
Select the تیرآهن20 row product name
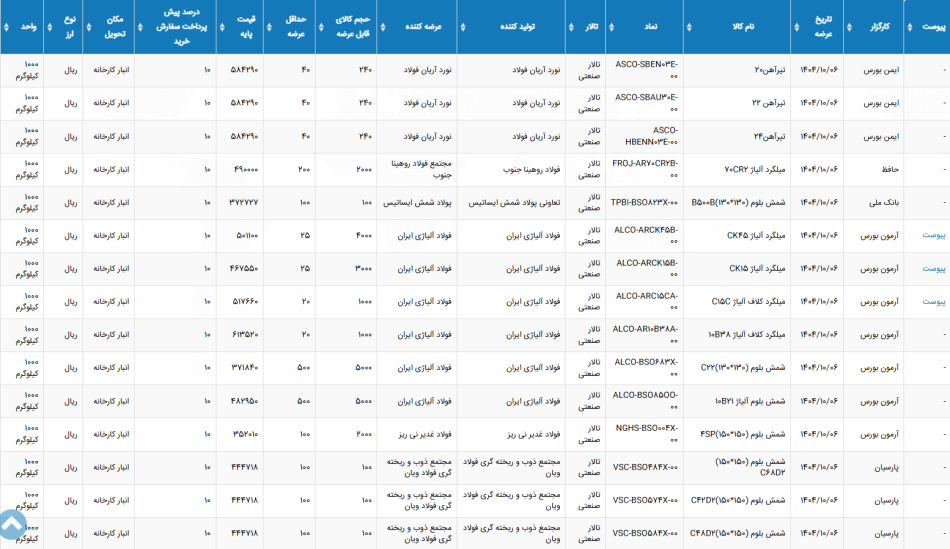(x=769, y=70)
